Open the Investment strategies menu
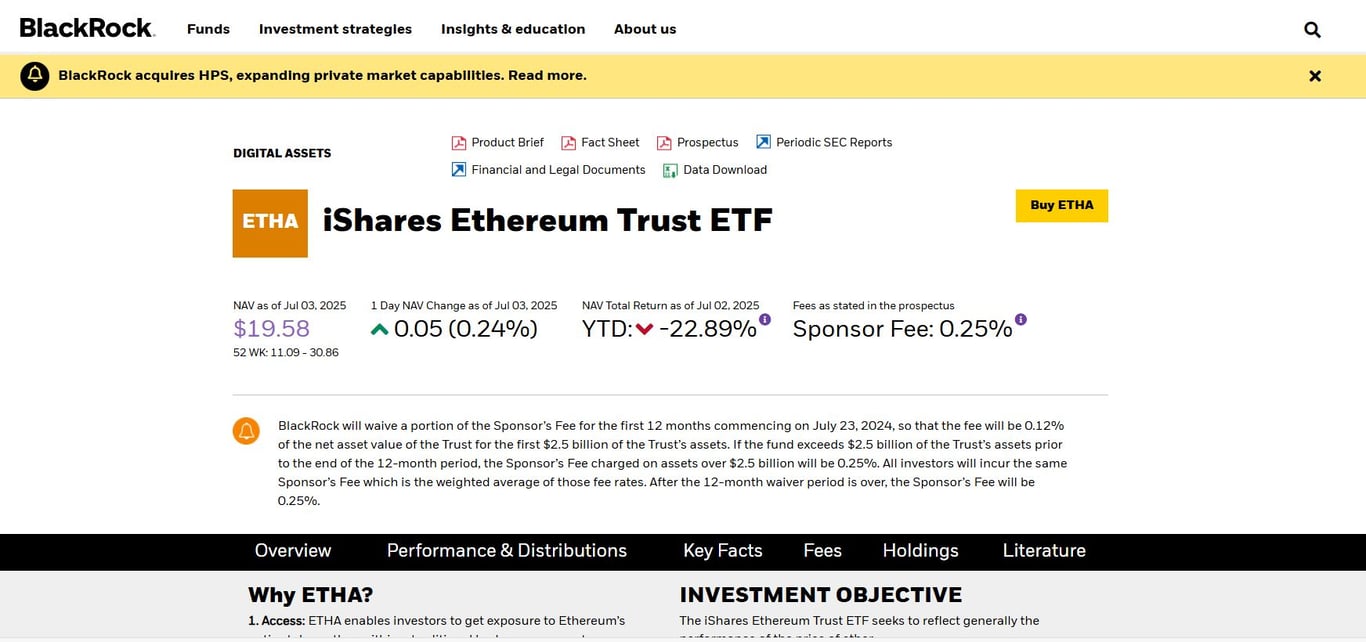The height and width of the screenshot is (642, 1366). [x=335, y=29]
